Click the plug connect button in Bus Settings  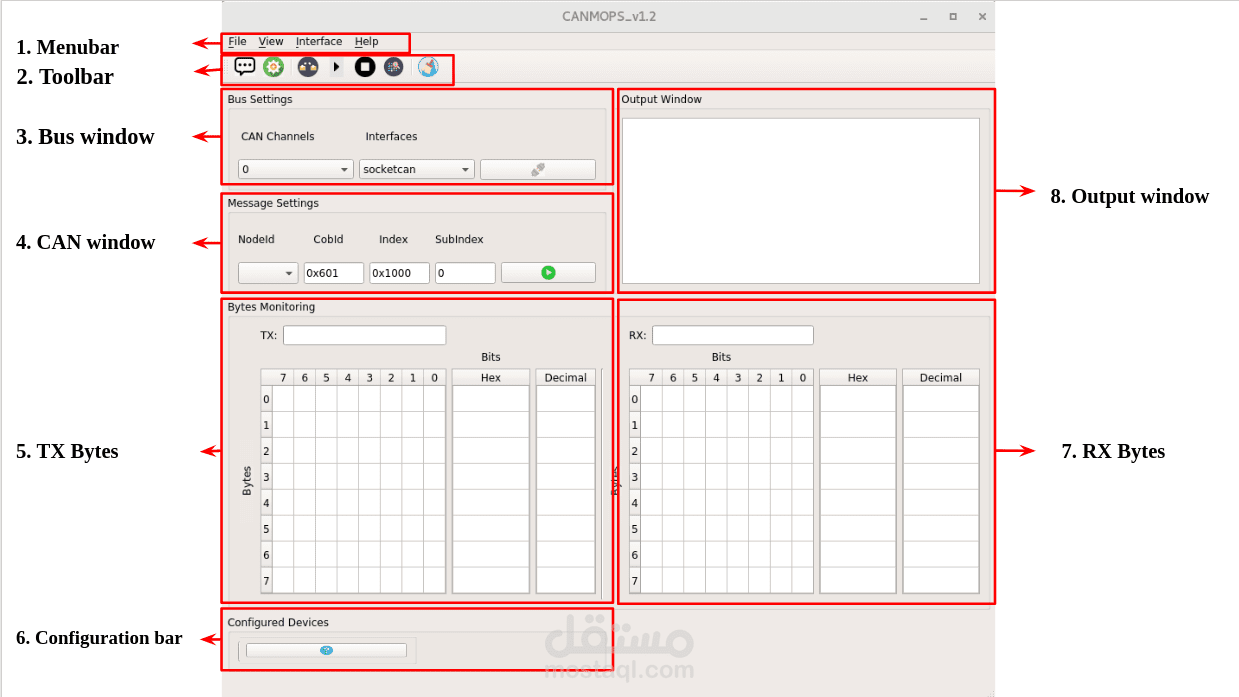tap(538, 169)
